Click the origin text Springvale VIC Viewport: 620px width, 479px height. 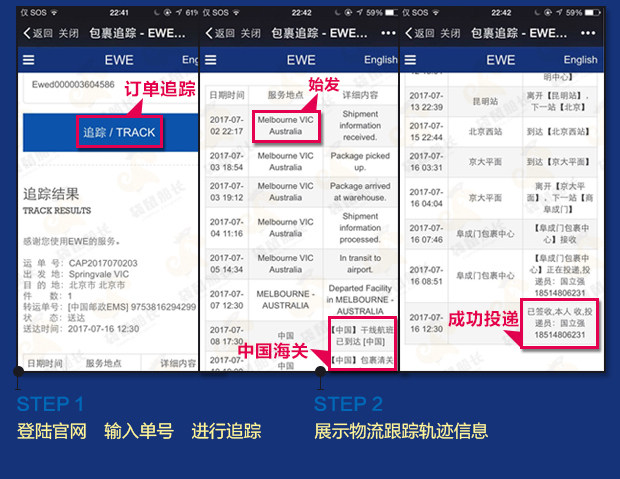[99, 274]
